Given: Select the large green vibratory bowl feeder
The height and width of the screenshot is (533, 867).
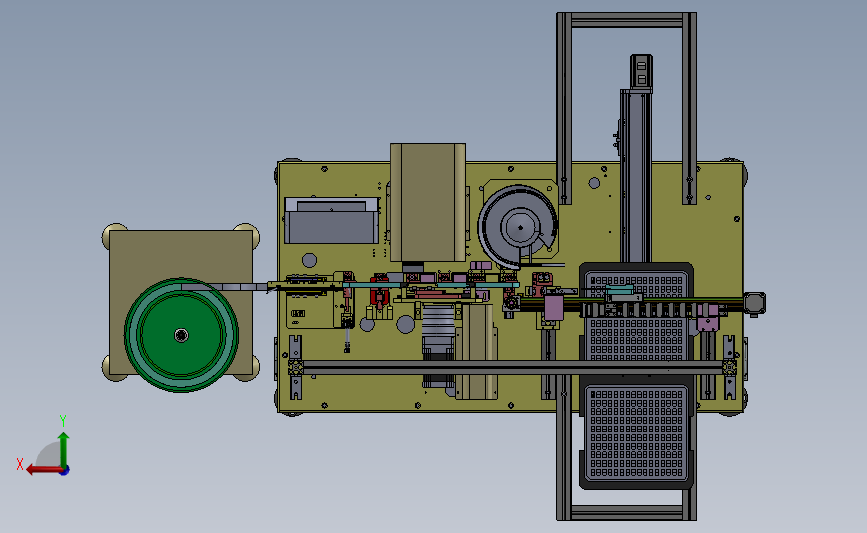Looking at the screenshot, I should [181, 335].
